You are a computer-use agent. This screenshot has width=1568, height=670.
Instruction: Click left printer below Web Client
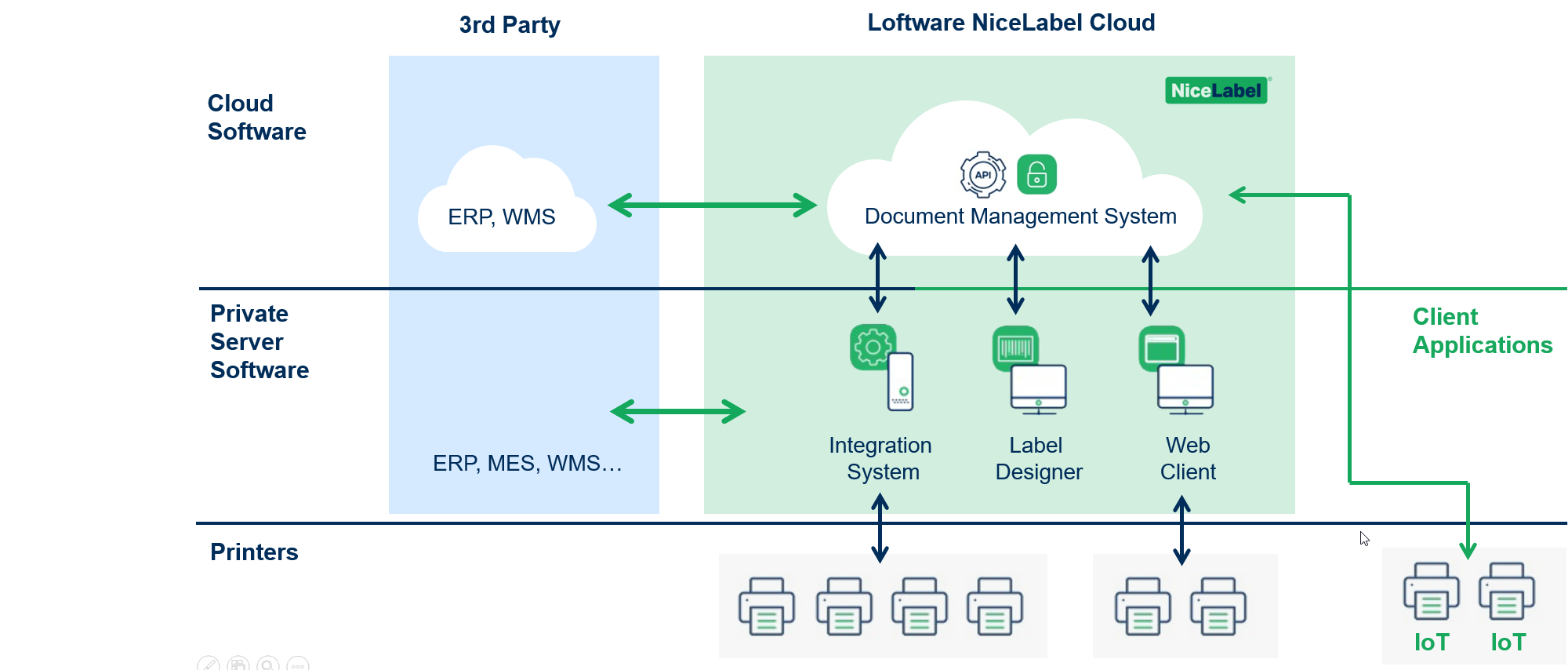1143,606
